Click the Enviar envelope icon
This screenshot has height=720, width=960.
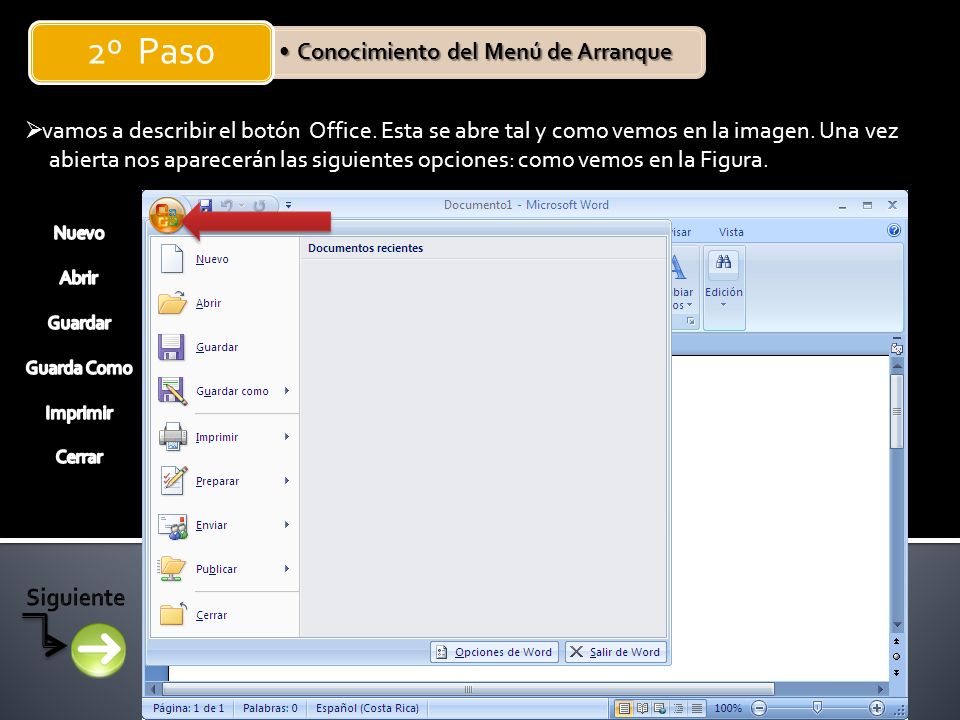[x=173, y=525]
